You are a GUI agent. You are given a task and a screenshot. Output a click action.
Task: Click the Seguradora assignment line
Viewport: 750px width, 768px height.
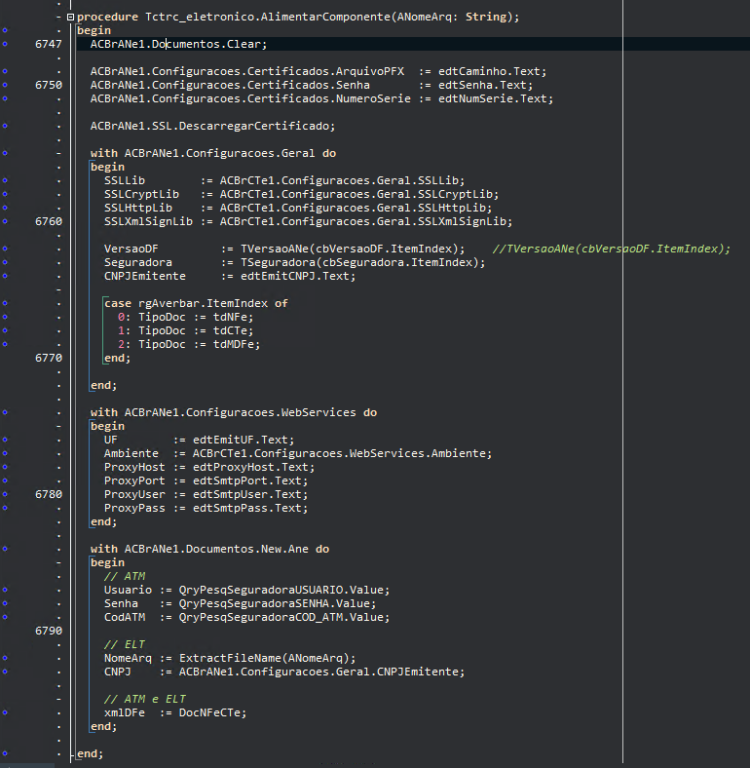coord(294,263)
